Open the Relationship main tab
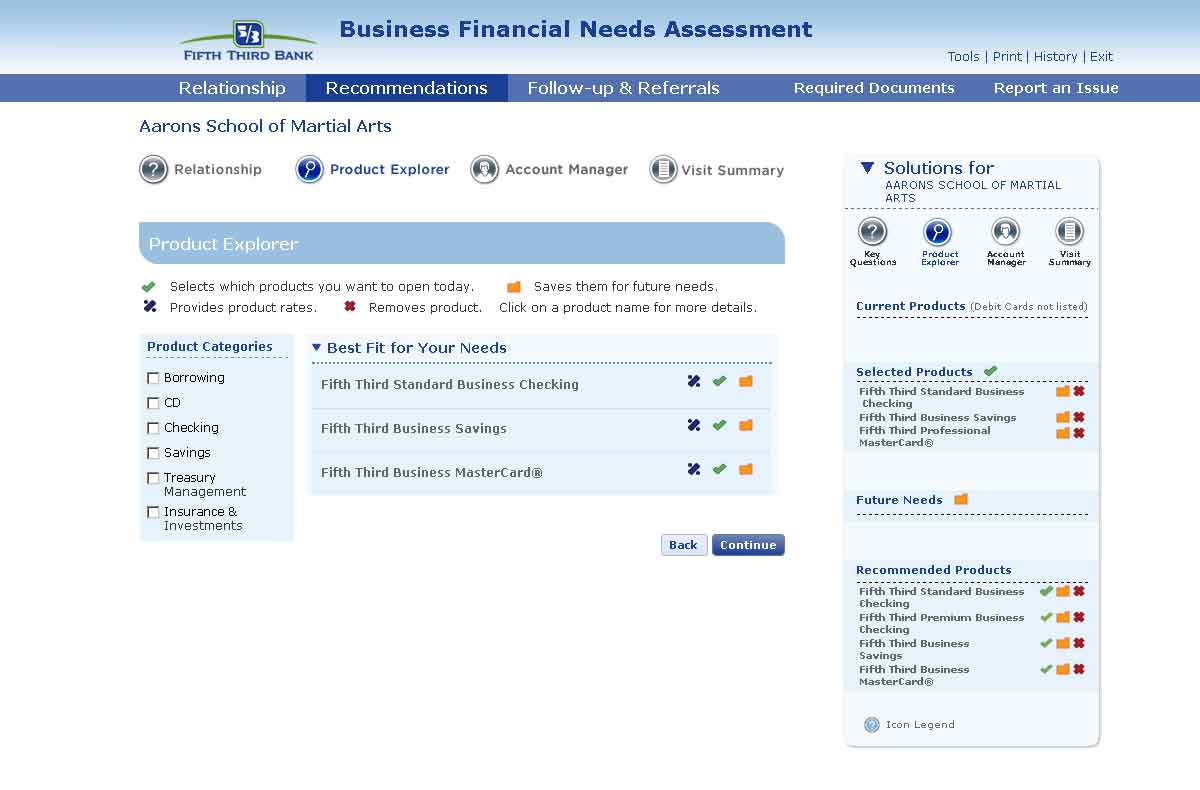Viewport: 1200px width, 790px height. [232, 88]
